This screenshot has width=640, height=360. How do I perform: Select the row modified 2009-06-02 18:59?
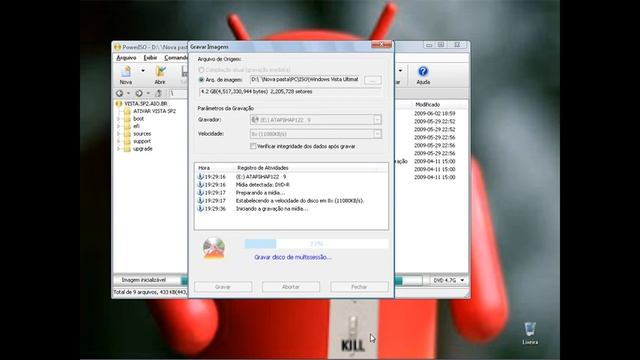pos(434,113)
